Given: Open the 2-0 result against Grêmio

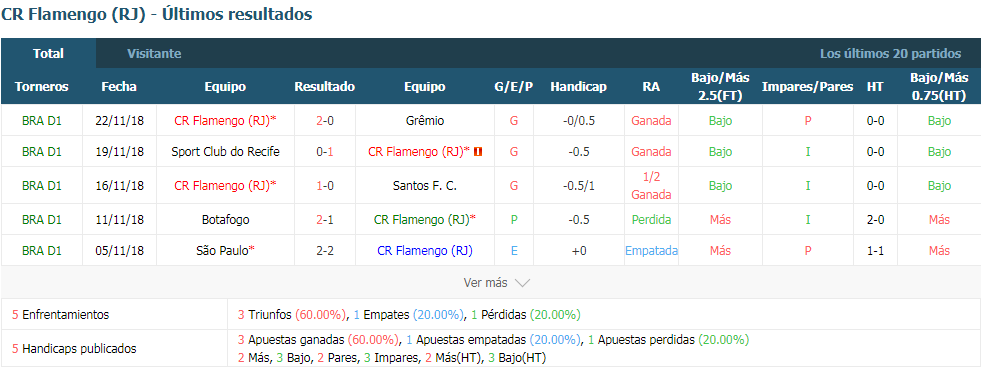Looking at the screenshot, I should pos(325,121).
